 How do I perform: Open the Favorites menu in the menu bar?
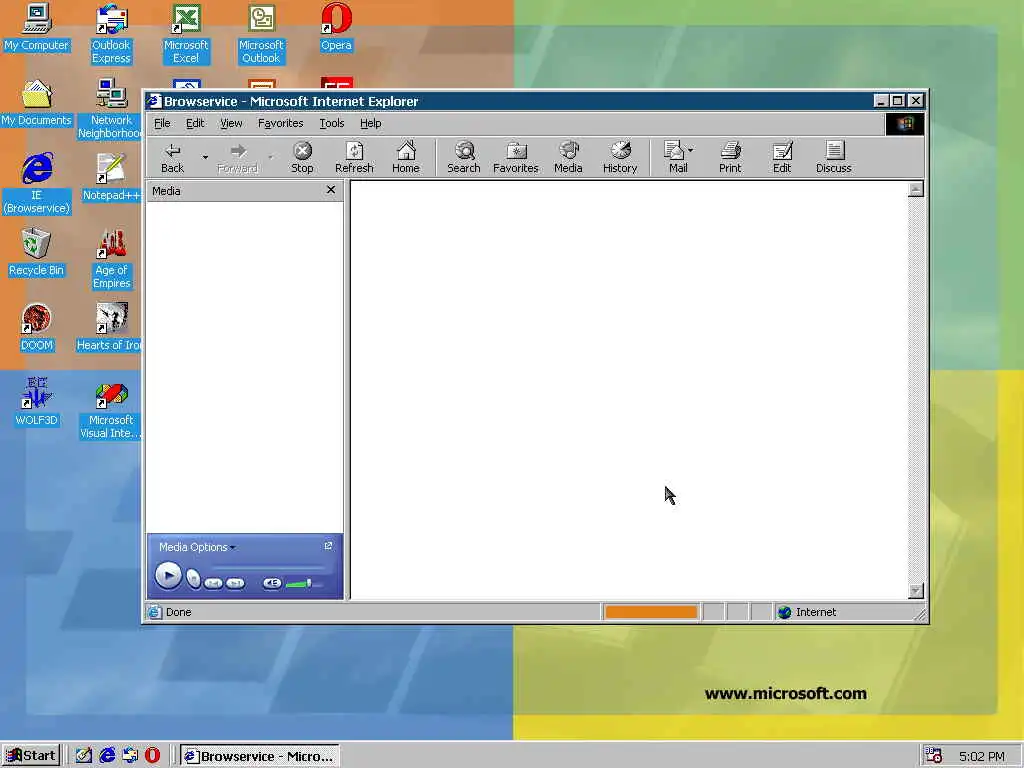(280, 123)
